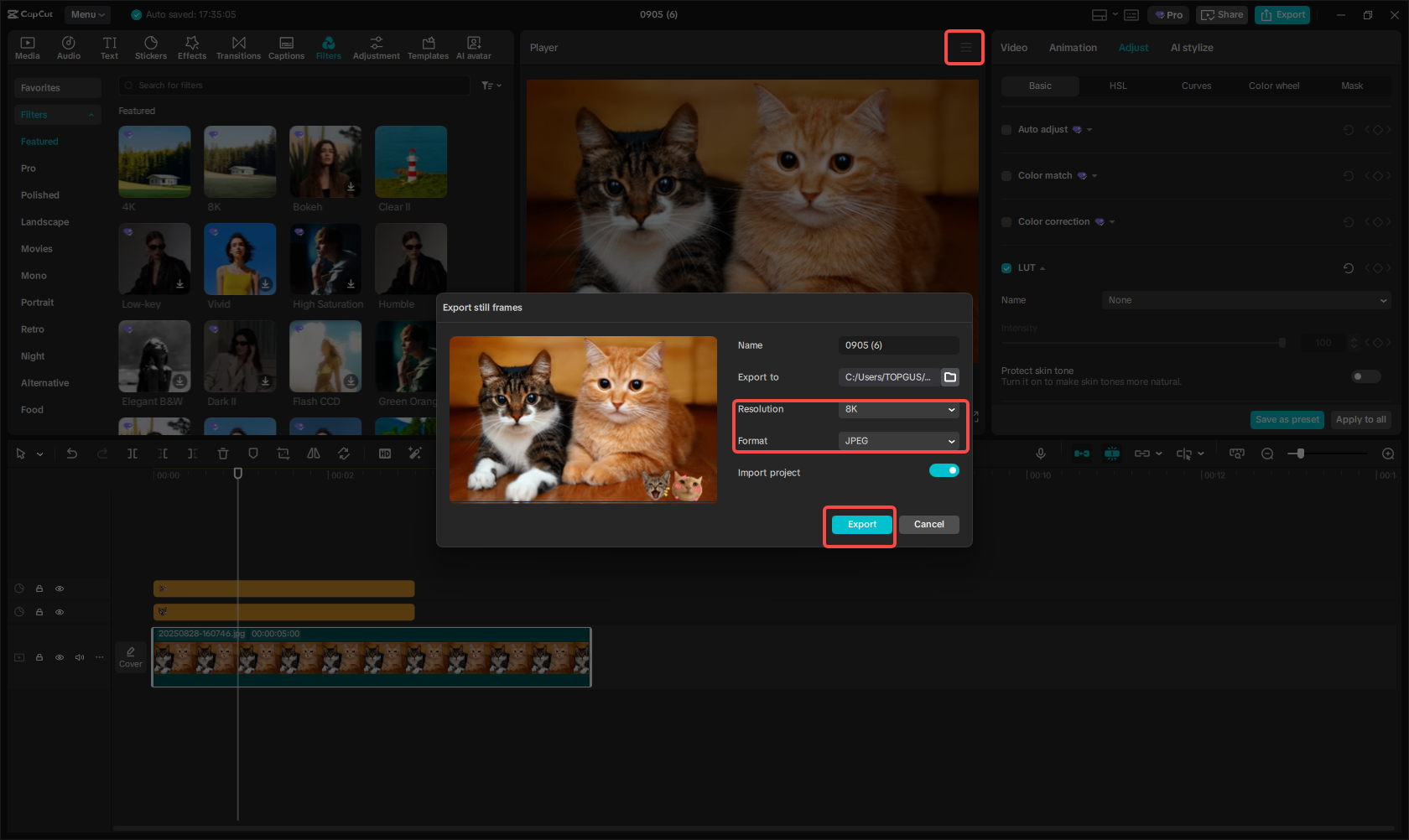The width and height of the screenshot is (1409, 840).
Task: Open the Resolution dropdown showing 8K
Action: tap(898, 409)
